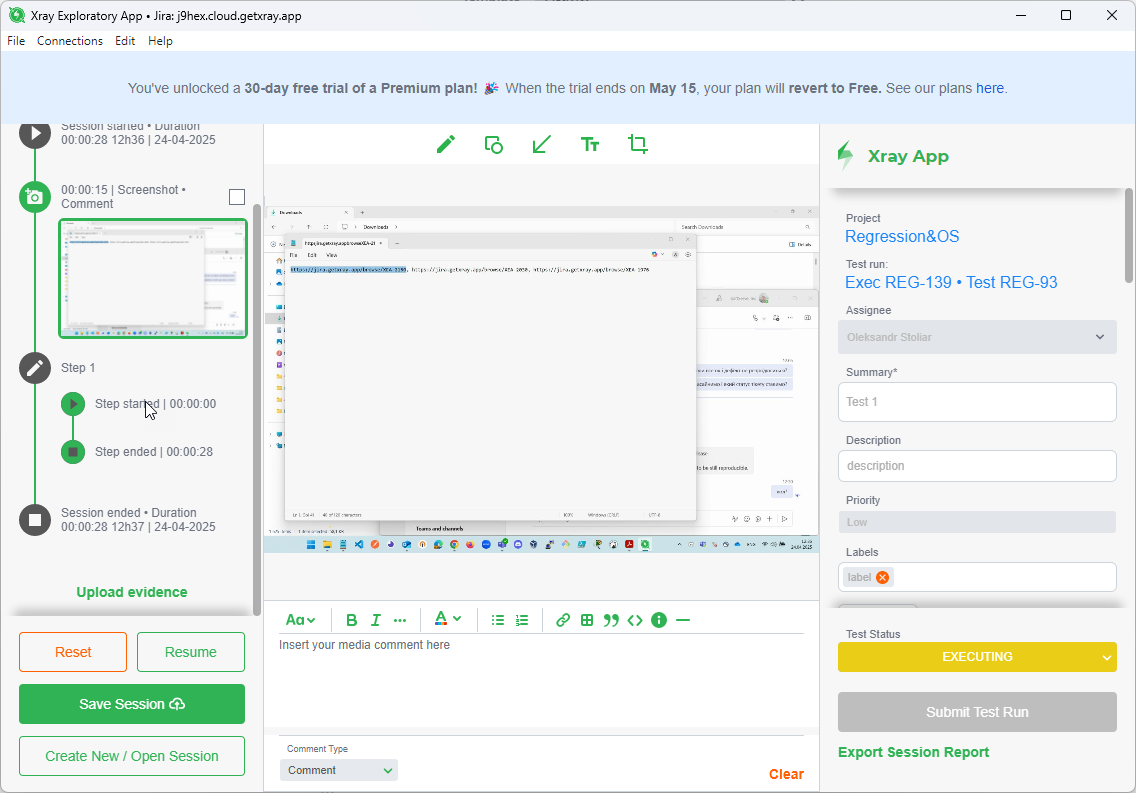Click the Submit Test Run button
This screenshot has height=793, width=1136.
click(977, 712)
